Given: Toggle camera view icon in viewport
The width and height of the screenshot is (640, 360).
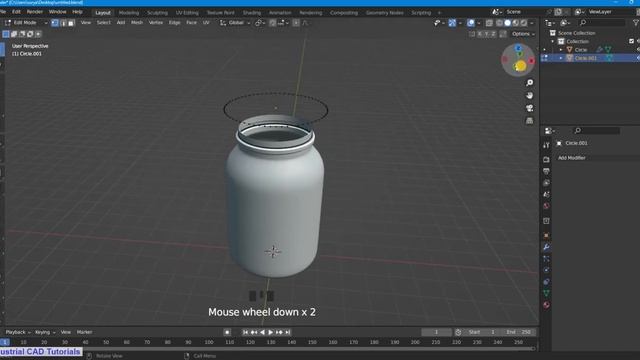Looking at the screenshot, I should [x=529, y=108].
